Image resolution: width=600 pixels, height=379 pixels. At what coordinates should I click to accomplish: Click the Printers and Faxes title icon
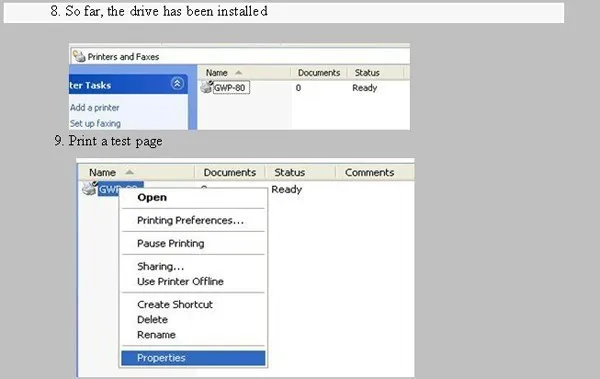pyautogui.click(x=79, y=56)
